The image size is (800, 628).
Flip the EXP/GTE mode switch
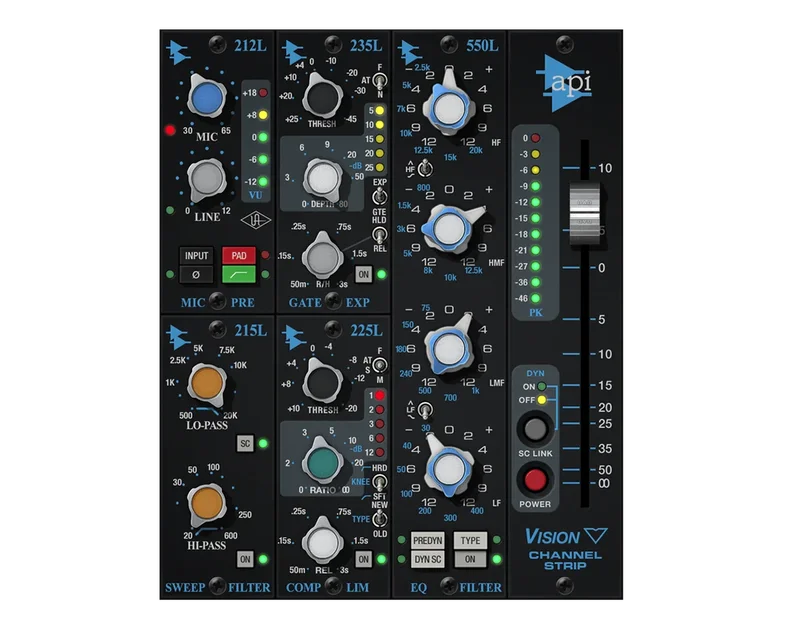point(379,196)
